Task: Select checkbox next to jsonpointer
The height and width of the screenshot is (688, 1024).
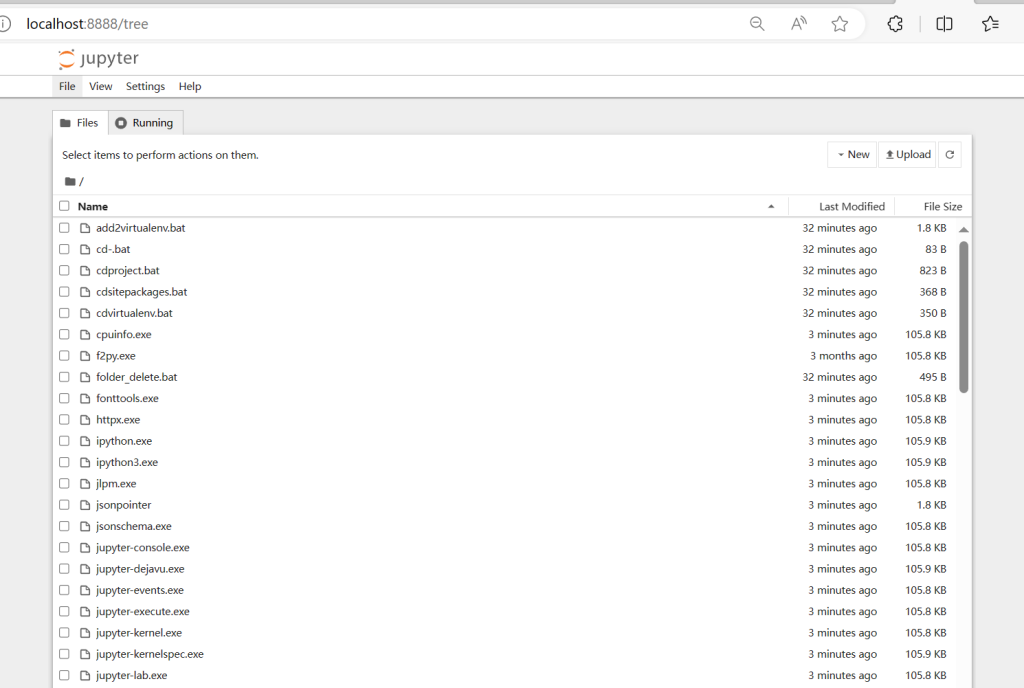Action: coord(64,505)
